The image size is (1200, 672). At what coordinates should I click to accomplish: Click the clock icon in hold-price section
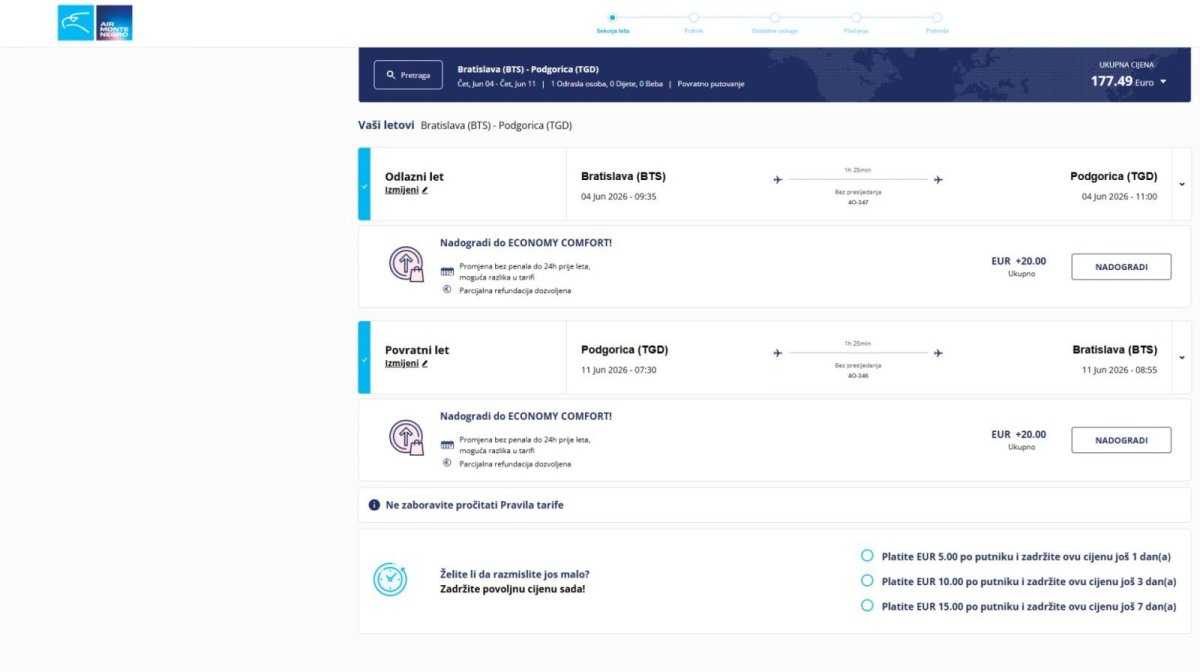389,580
